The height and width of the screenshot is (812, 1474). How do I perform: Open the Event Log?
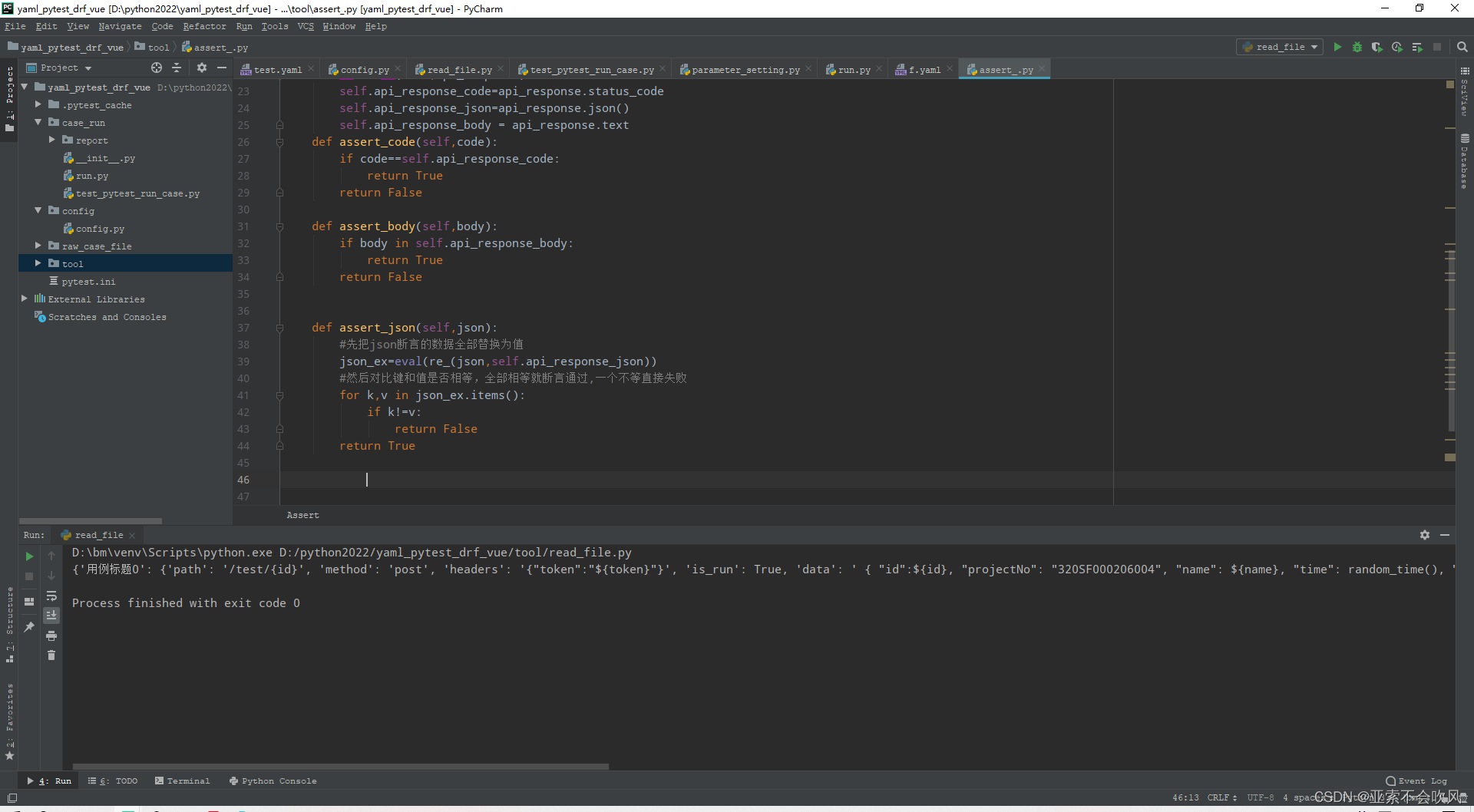(1416, 781)
